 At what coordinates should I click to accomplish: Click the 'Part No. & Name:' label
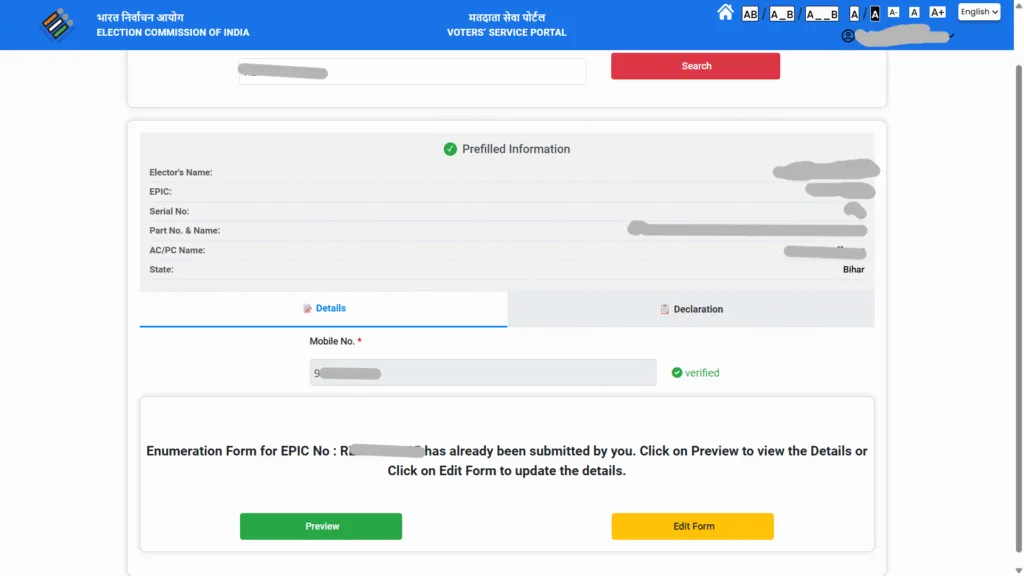185,231
